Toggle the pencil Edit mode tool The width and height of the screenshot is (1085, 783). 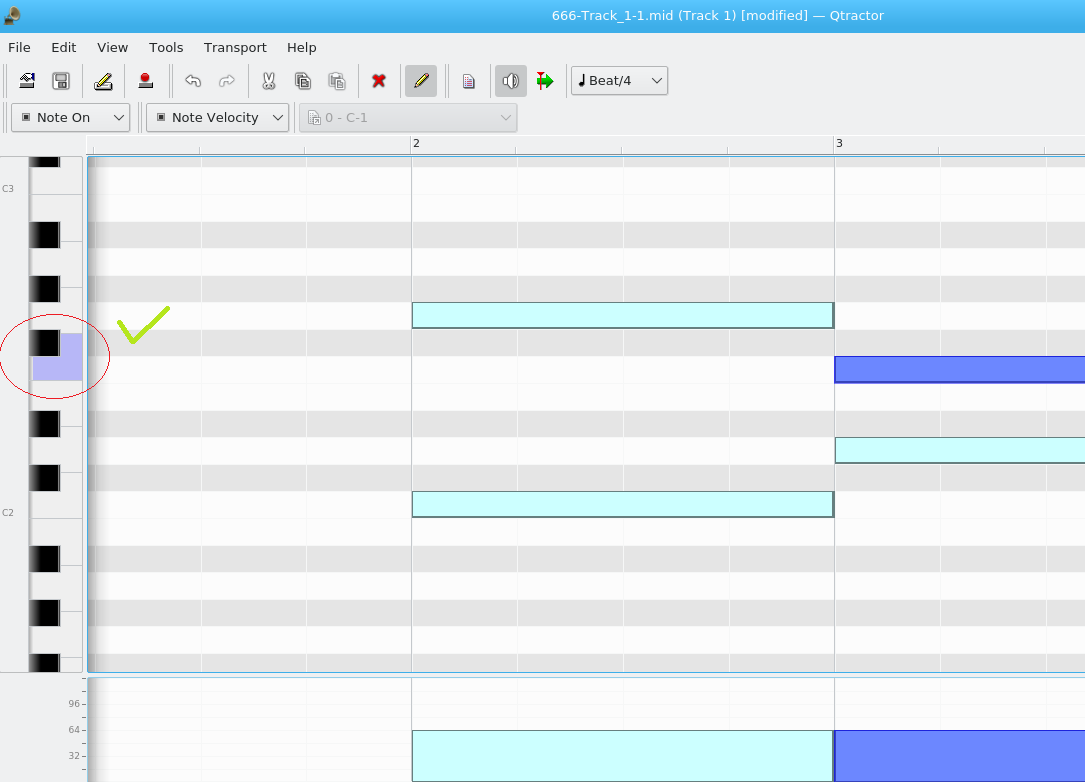(421, 81)
